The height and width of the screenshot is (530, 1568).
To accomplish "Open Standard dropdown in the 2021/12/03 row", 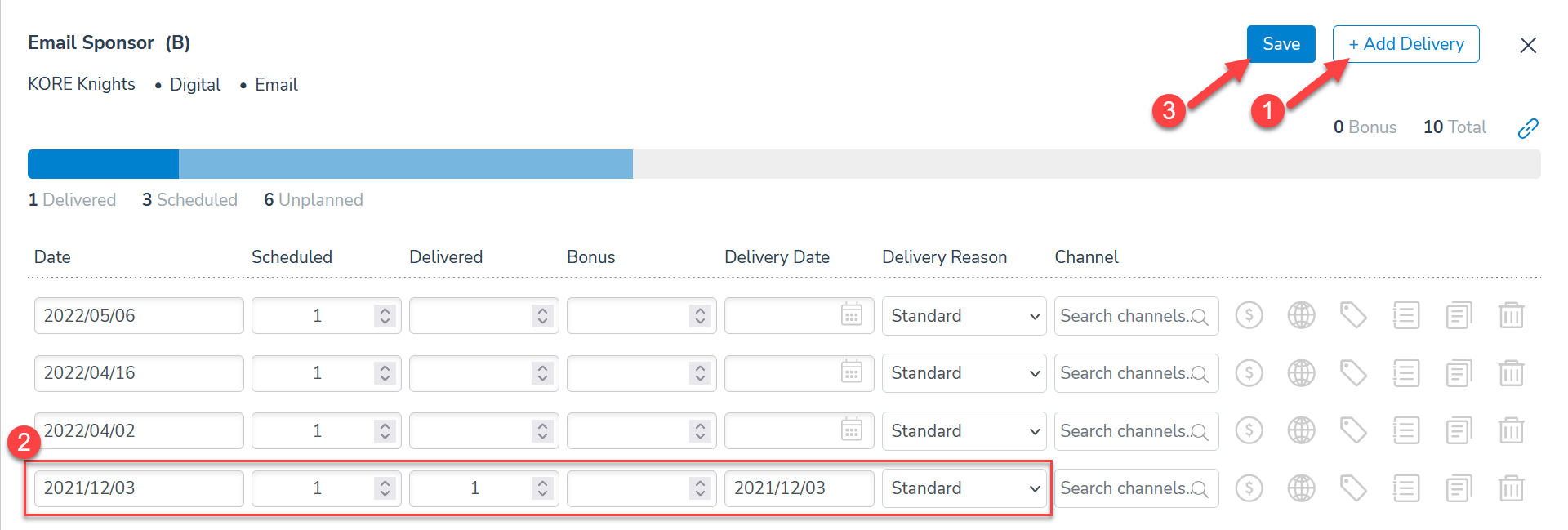I will pyautogui.click(x=964, y=488).
